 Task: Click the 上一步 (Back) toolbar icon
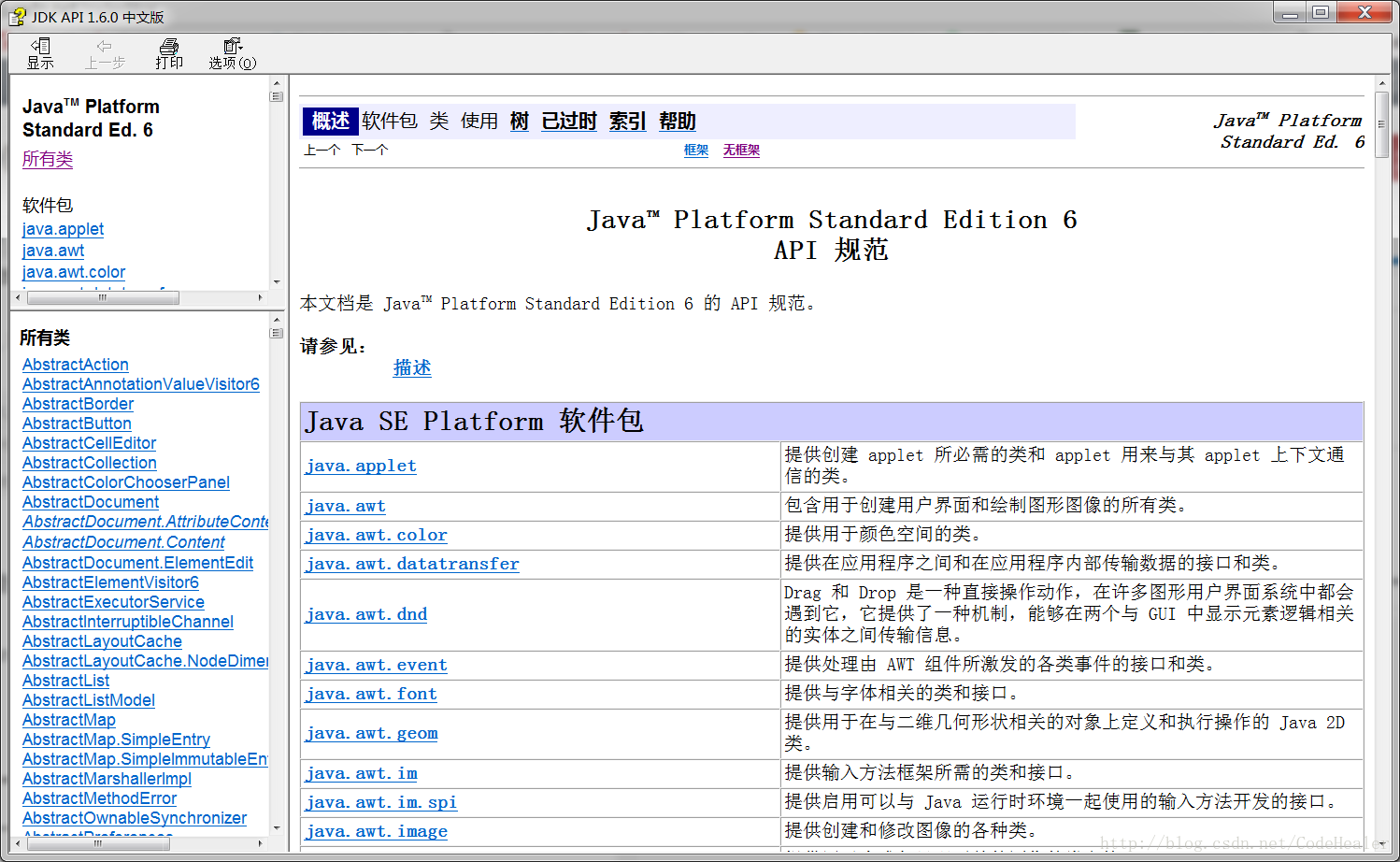coord(105,53)
